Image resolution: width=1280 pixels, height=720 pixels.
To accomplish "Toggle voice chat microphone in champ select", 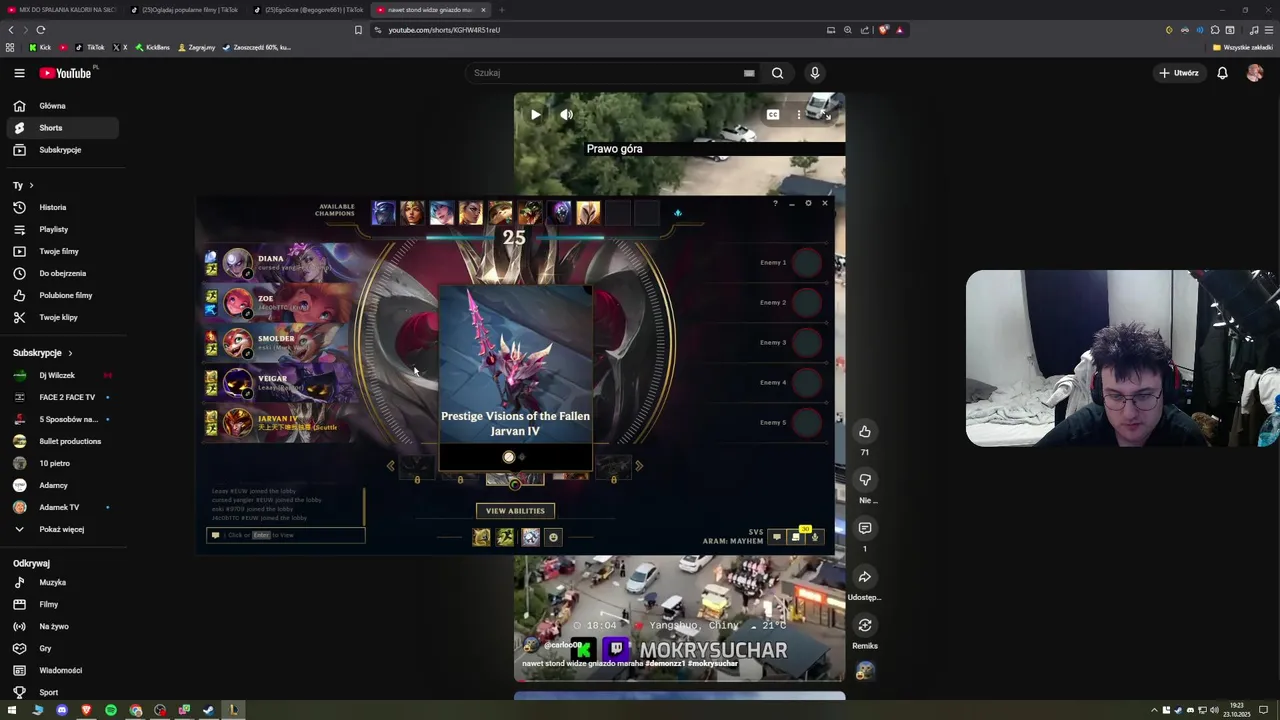I will point(815,537).
